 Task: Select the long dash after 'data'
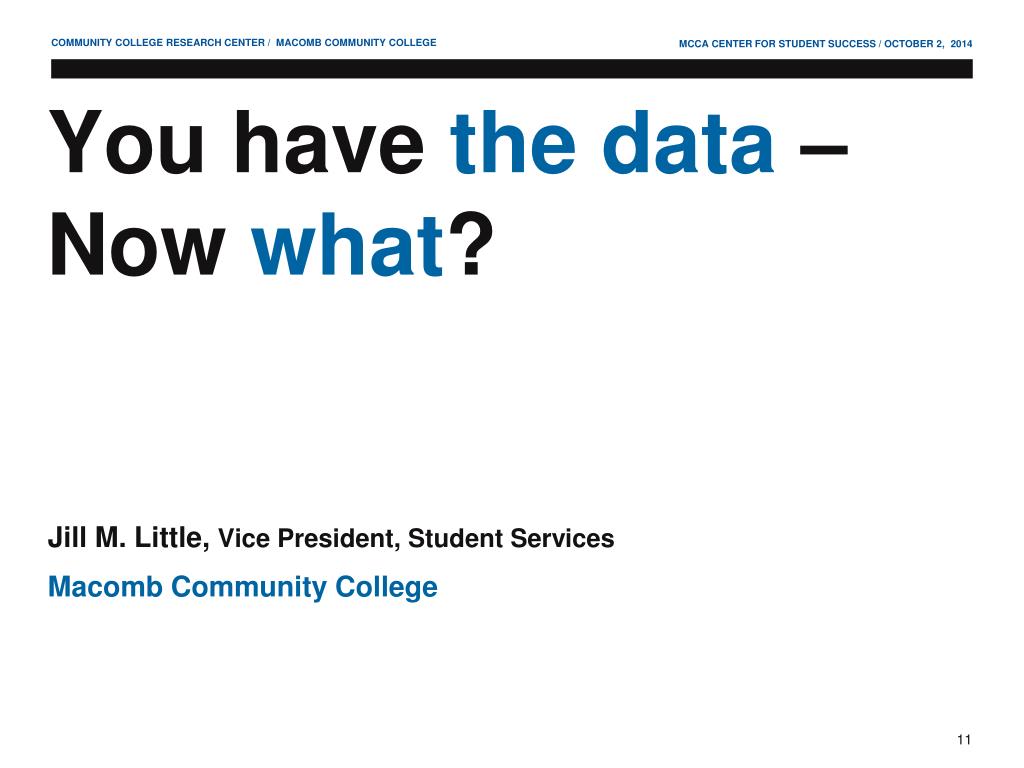coord(824,150)
